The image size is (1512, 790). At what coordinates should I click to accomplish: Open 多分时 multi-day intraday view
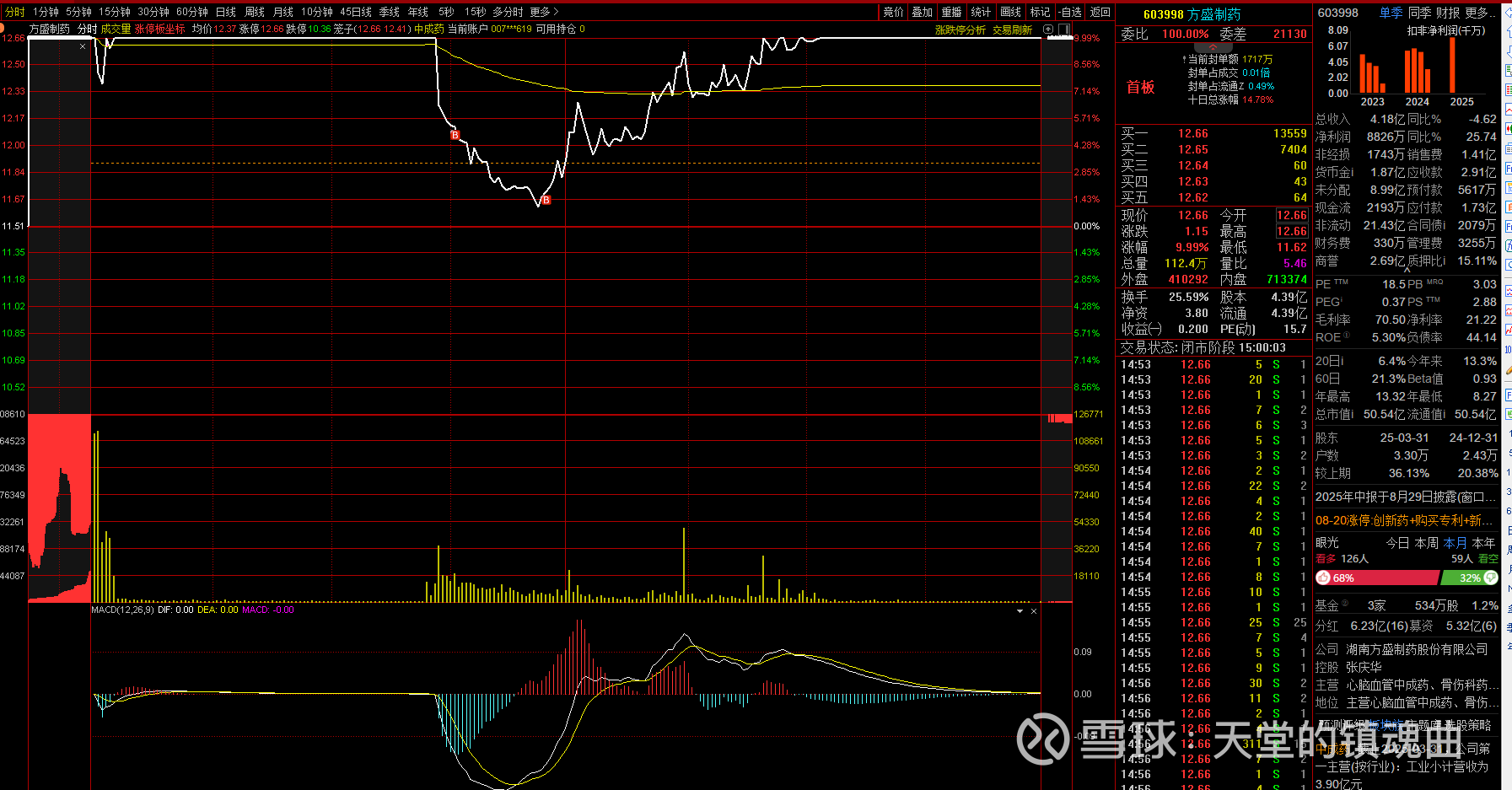pos(508,12)
